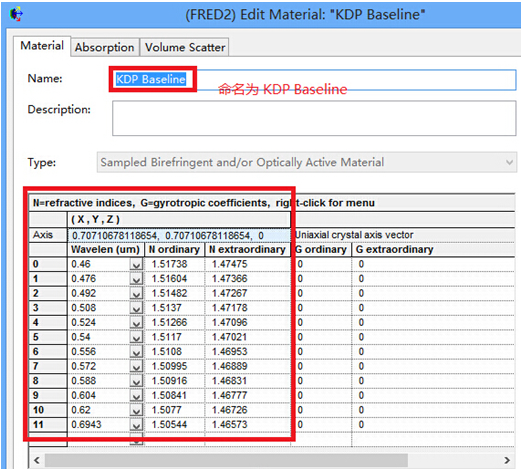Image resolution: width=522 pixels, height=476 pixels.
Task: Click the Name field containing KDP Baseline
Action: click(314, 79)
